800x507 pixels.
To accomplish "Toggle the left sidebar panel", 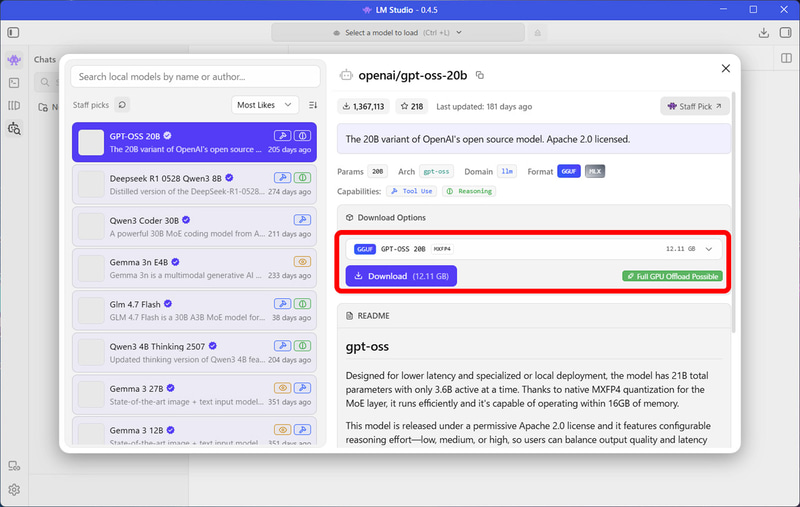I will click(x=14, y=33).
